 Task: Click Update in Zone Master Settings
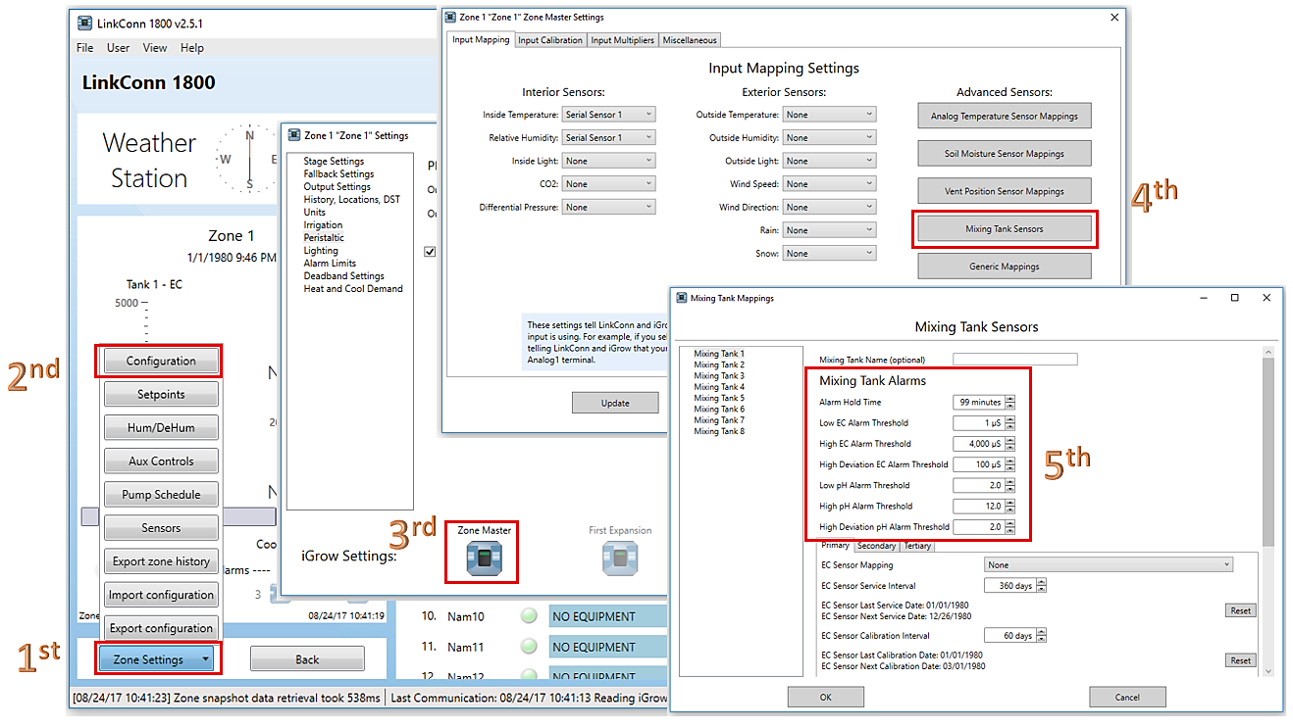(615, 403)
